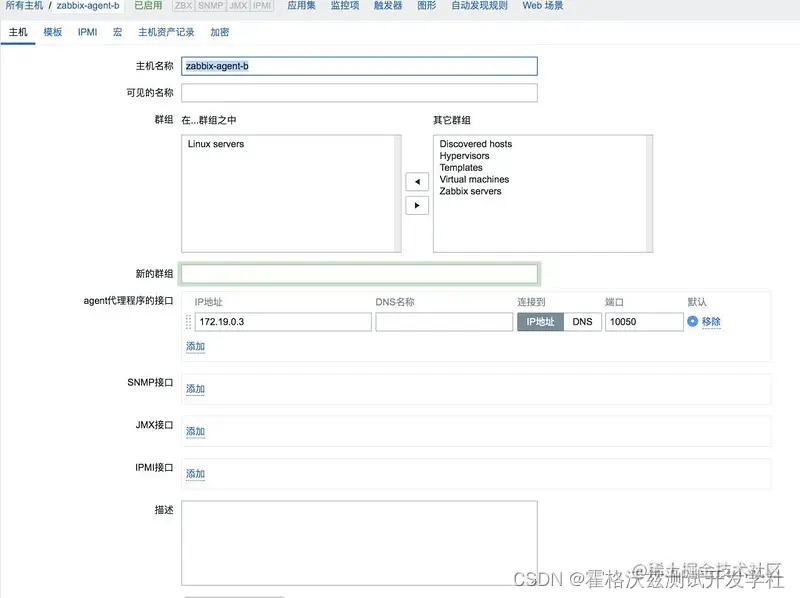Select Templates in the 其它群组 list
The width and height of the screenshot is (800, 598).
(462, 168)
